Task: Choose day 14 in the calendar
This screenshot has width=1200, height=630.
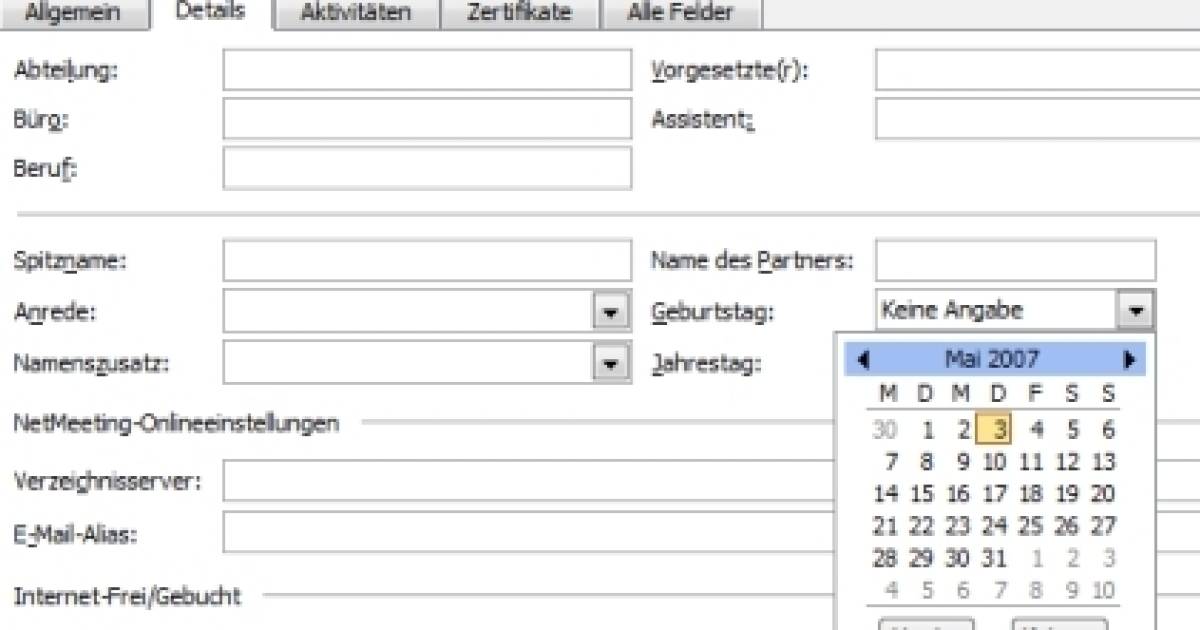Action: (x=886, y=494)
